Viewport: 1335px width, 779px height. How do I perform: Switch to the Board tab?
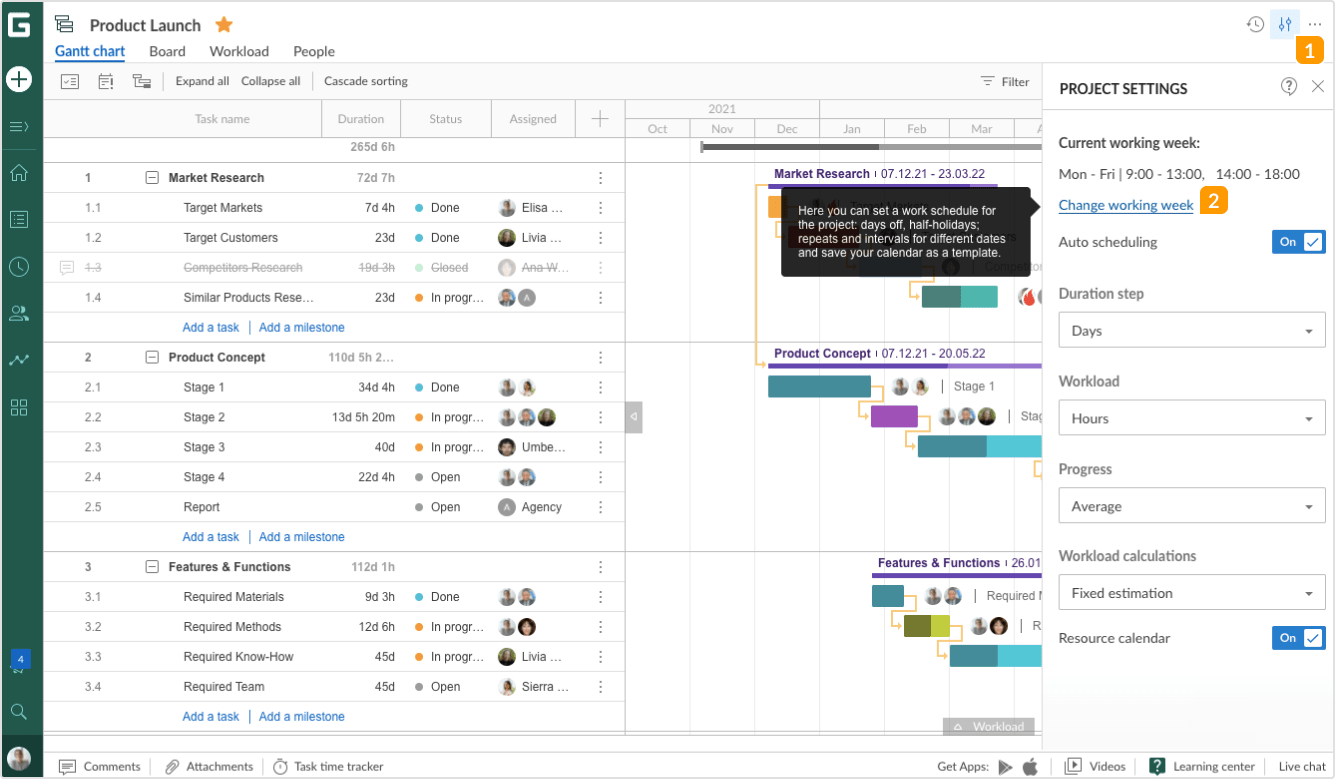point(167,51)
